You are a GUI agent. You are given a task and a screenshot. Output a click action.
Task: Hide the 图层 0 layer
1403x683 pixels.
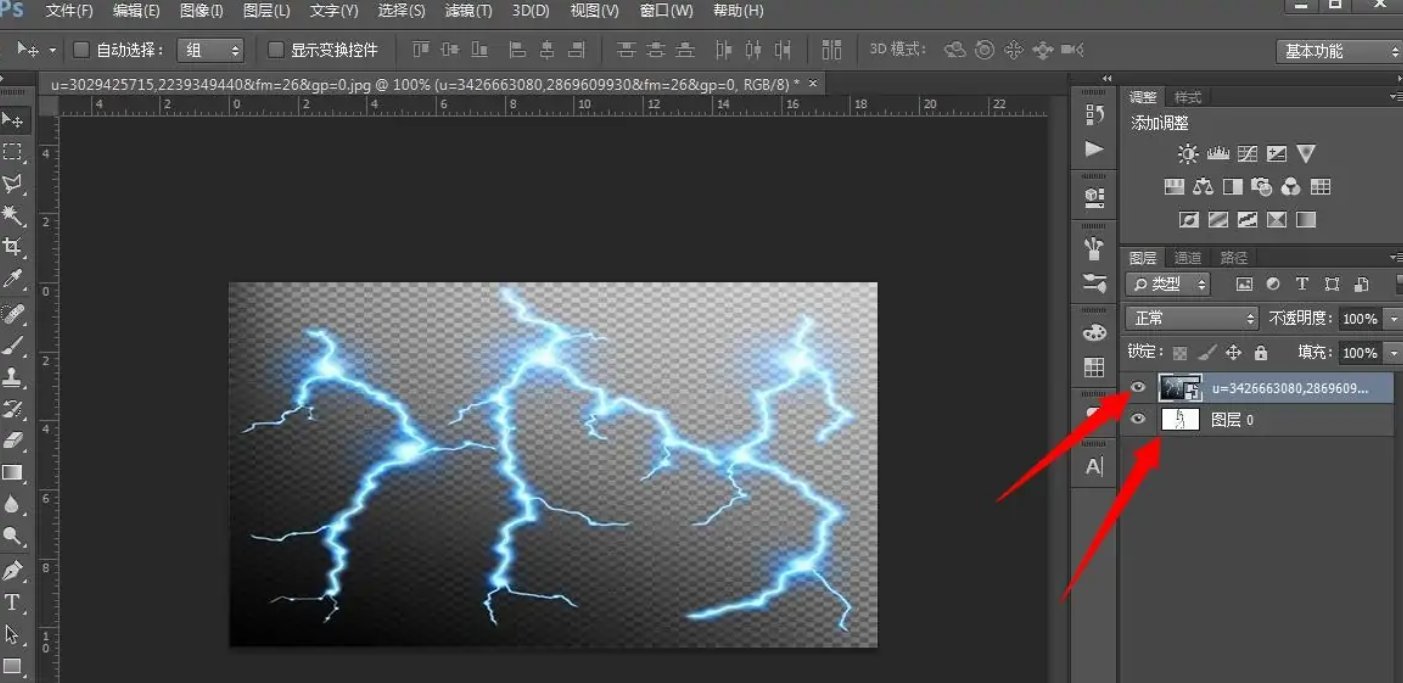click(x=1137, y=420)
